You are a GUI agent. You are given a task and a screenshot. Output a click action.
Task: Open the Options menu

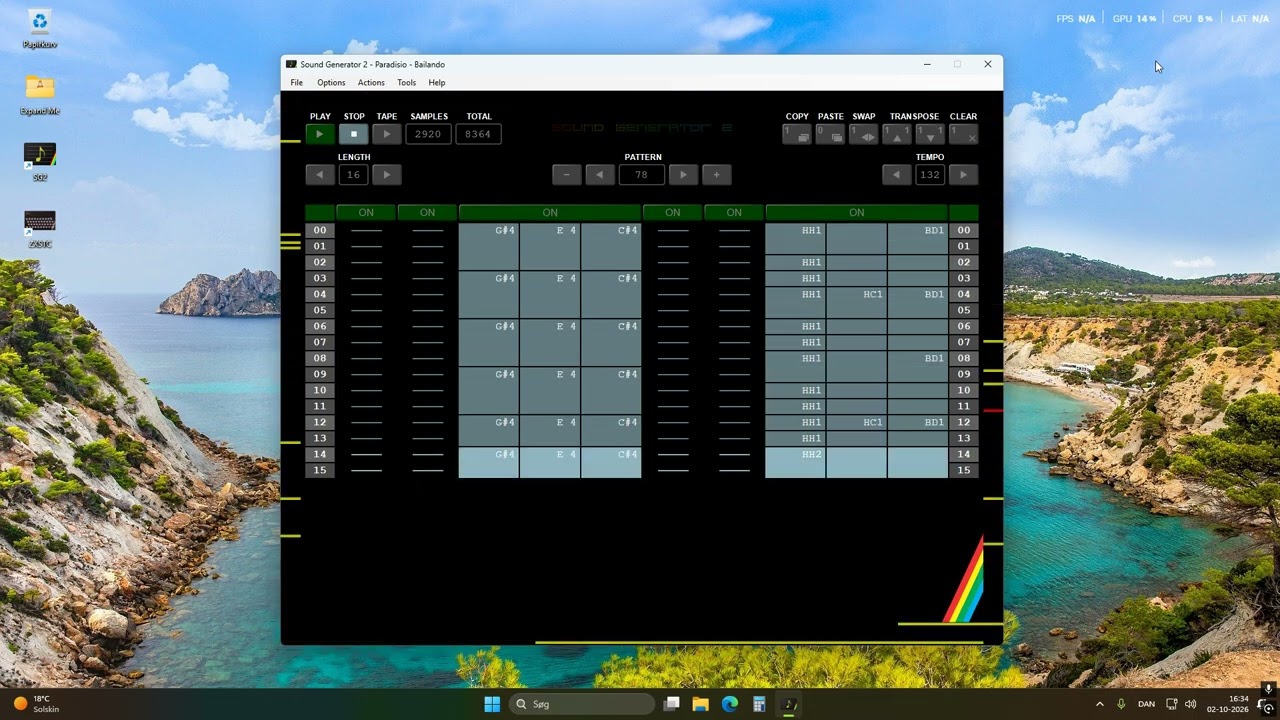[331, 83]
